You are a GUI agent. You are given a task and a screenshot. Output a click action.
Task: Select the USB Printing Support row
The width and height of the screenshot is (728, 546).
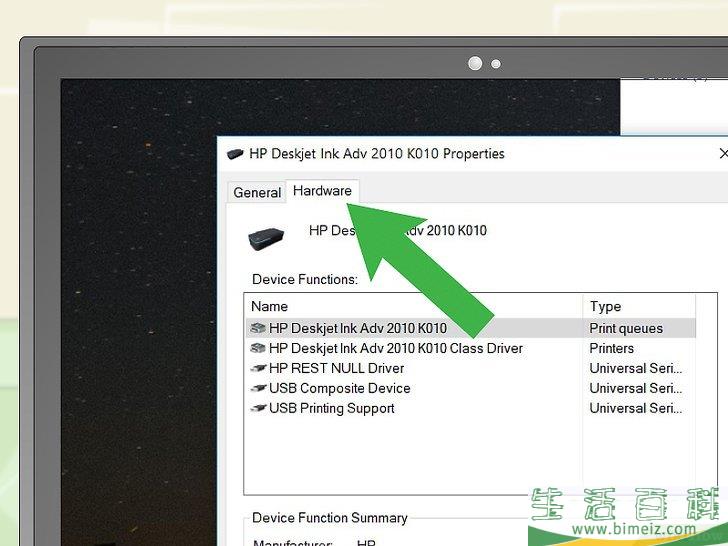pyautogui.click(x=470, y=408)
